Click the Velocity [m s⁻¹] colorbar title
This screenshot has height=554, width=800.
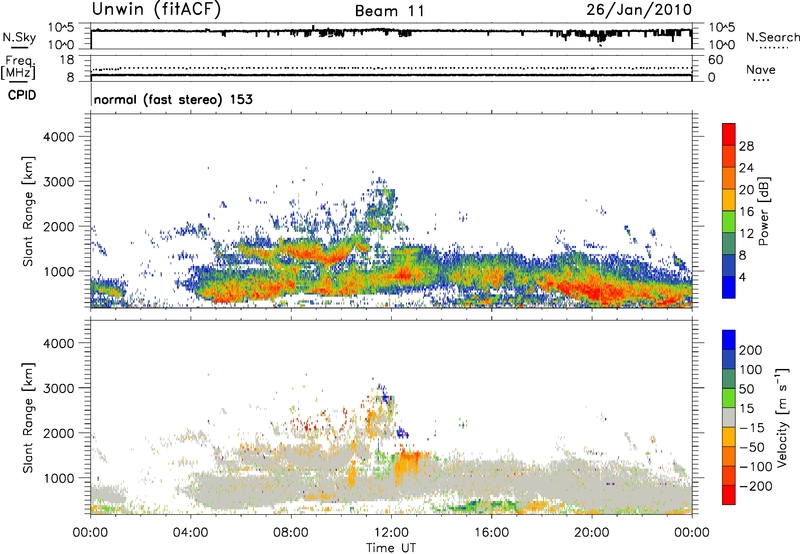click(x=782, y=417)
